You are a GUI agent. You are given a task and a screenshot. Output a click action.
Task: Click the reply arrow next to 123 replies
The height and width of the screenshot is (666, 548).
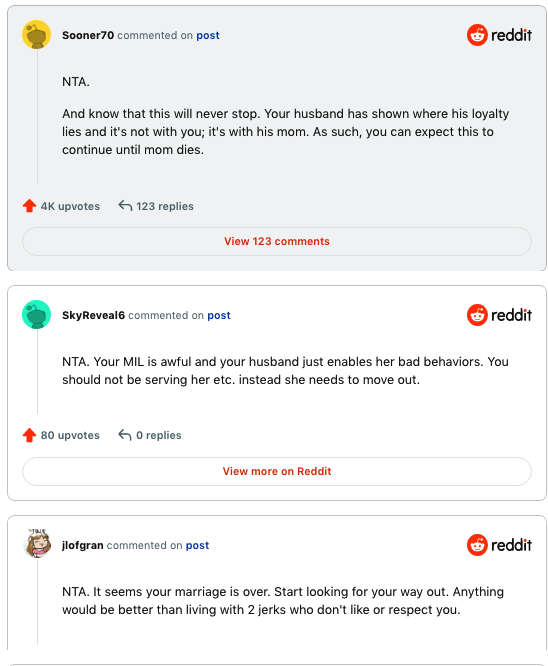125,206
